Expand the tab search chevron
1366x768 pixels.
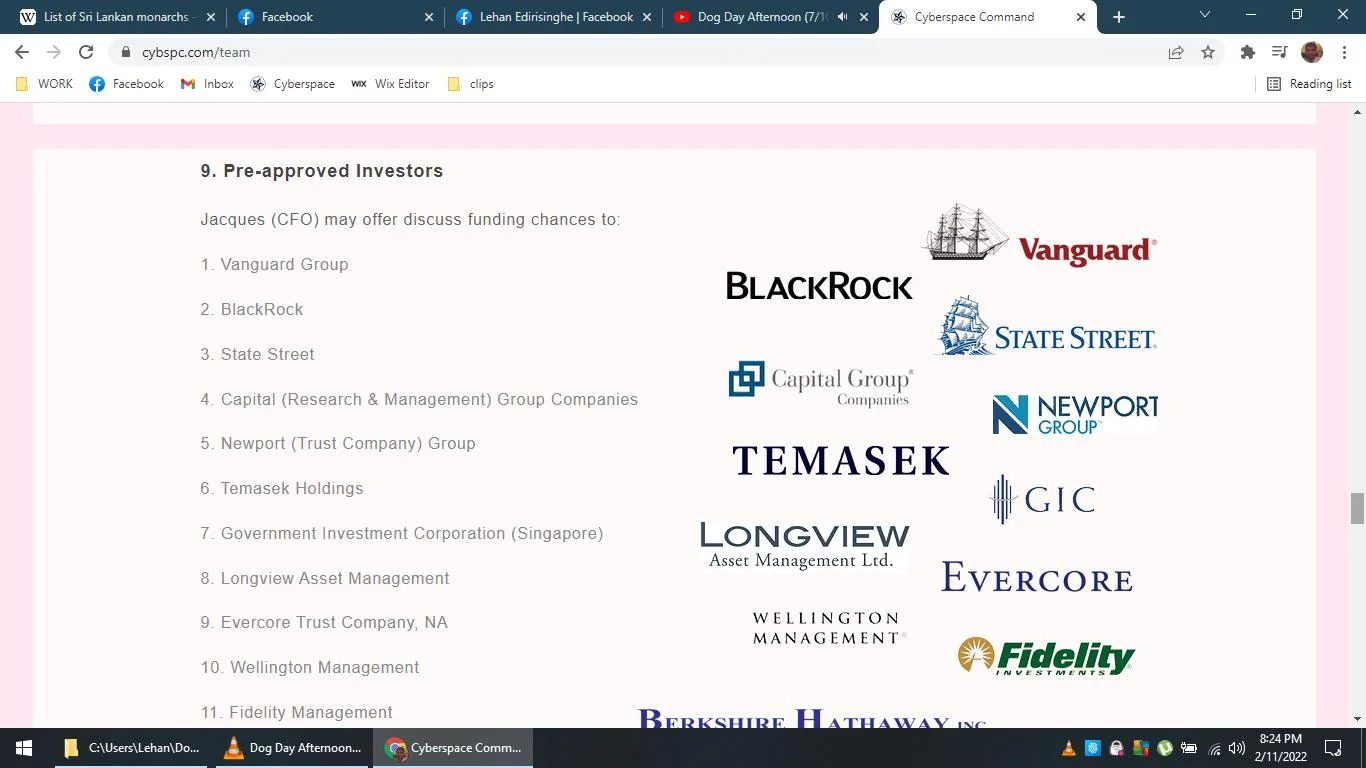tap(1205, 15)
